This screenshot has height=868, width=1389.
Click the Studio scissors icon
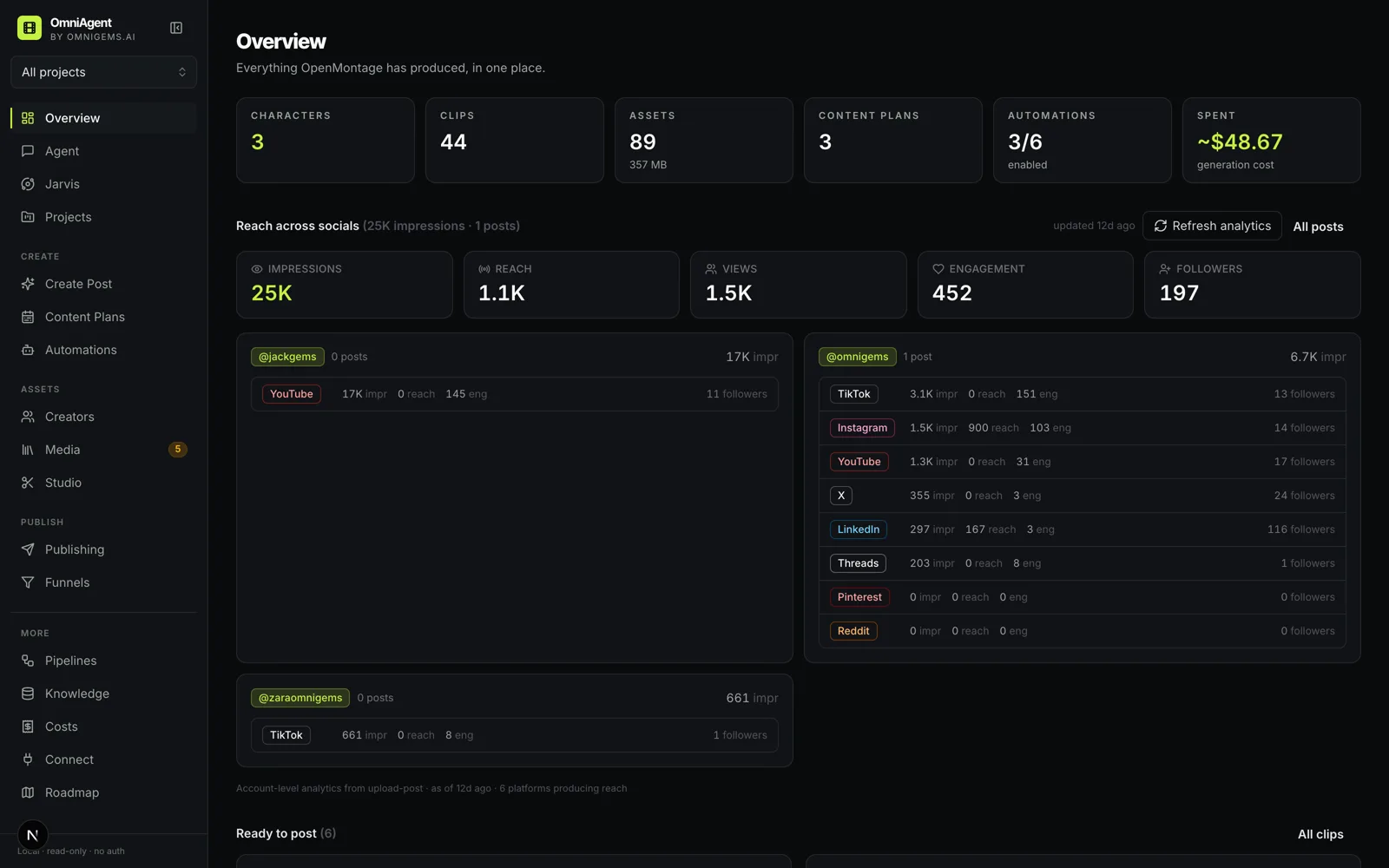pyautogui.click(x=28, y=483)
